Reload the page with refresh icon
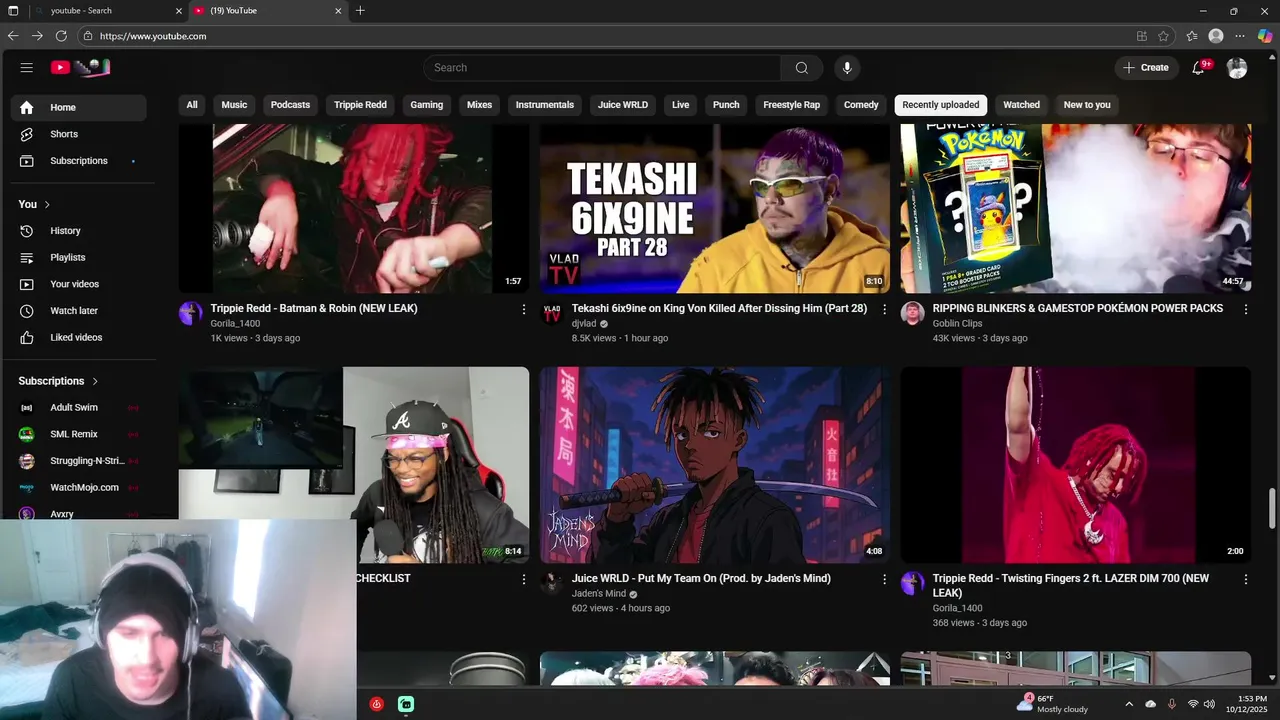The image size is (1280, 720). coord(61,36)
